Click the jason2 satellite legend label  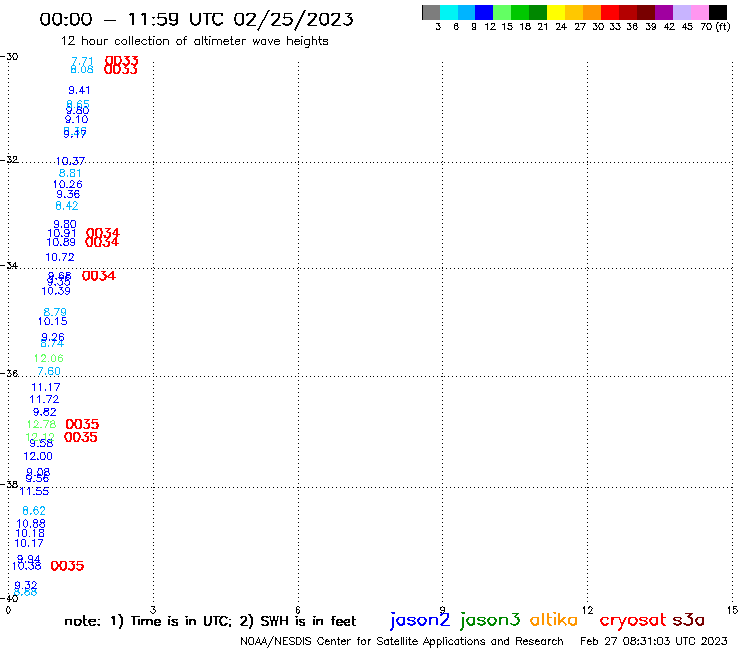point(420,620)
